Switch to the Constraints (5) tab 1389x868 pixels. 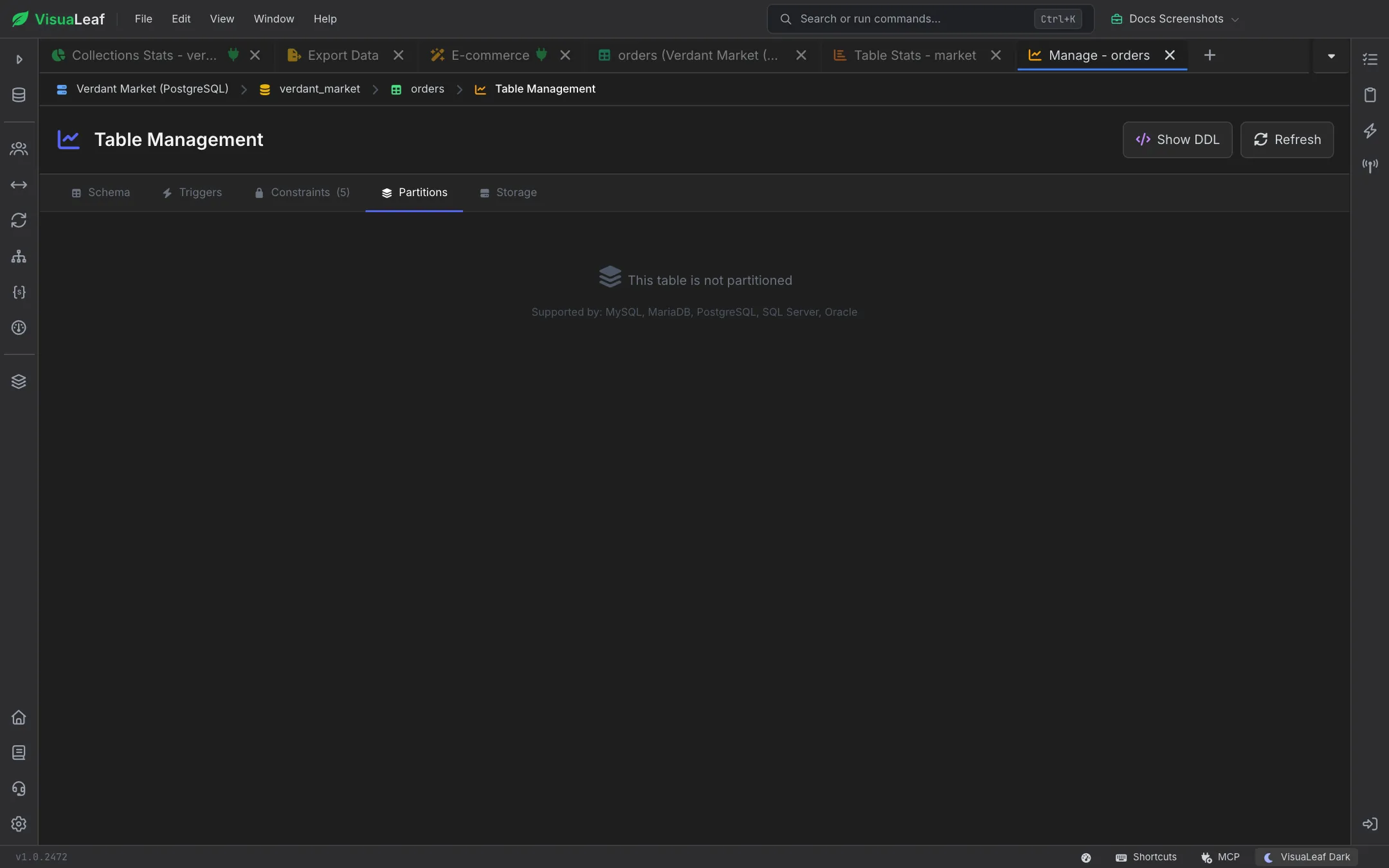302,192
